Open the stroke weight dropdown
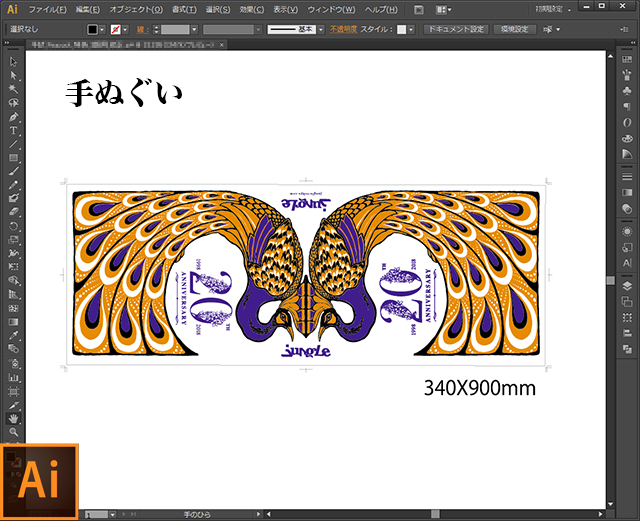The width and height of the screenshot is (640, 521). tap(194, 29)
